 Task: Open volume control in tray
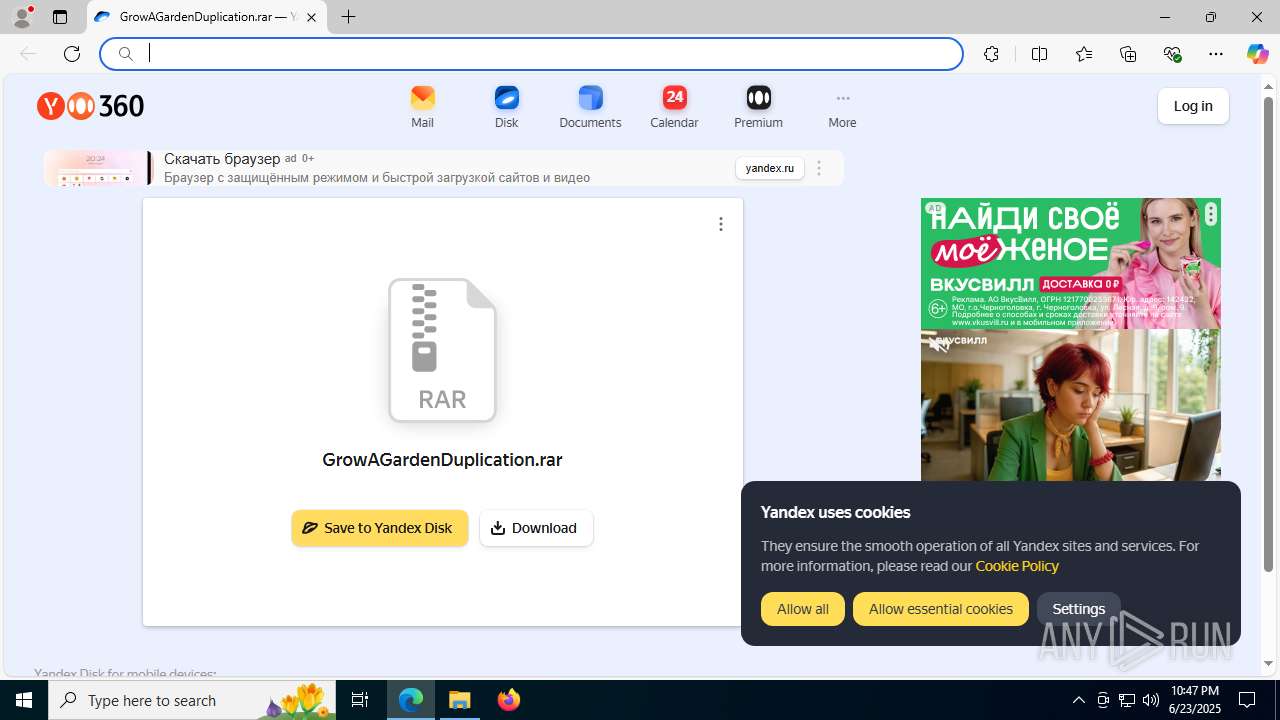tap(1151, 700)
